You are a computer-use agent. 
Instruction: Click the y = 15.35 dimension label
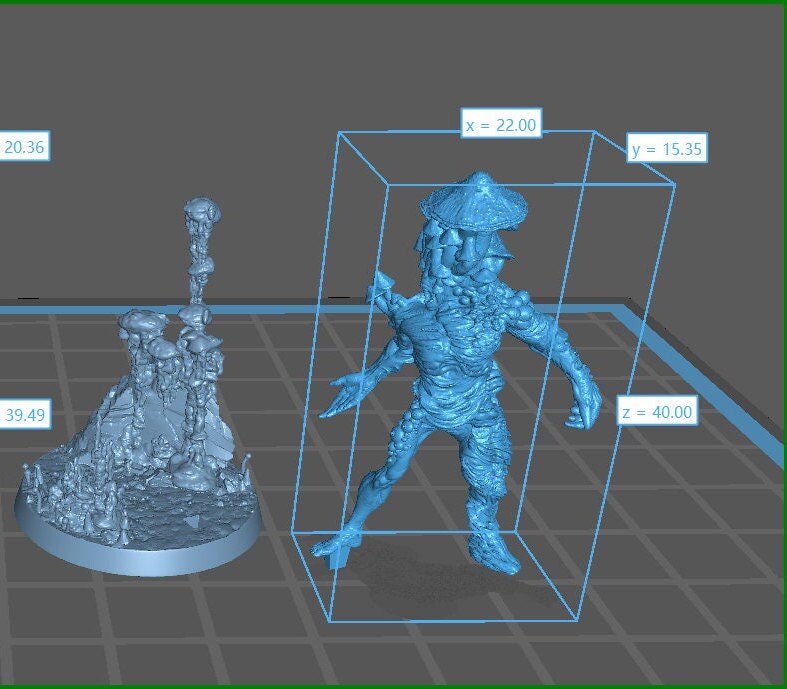click(x=667, y=148)
